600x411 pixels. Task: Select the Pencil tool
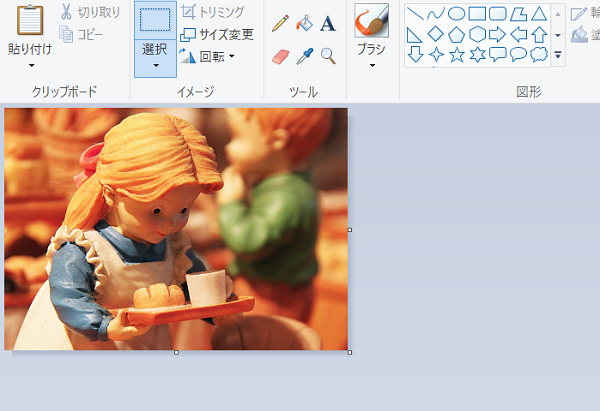tap(280, 23)
